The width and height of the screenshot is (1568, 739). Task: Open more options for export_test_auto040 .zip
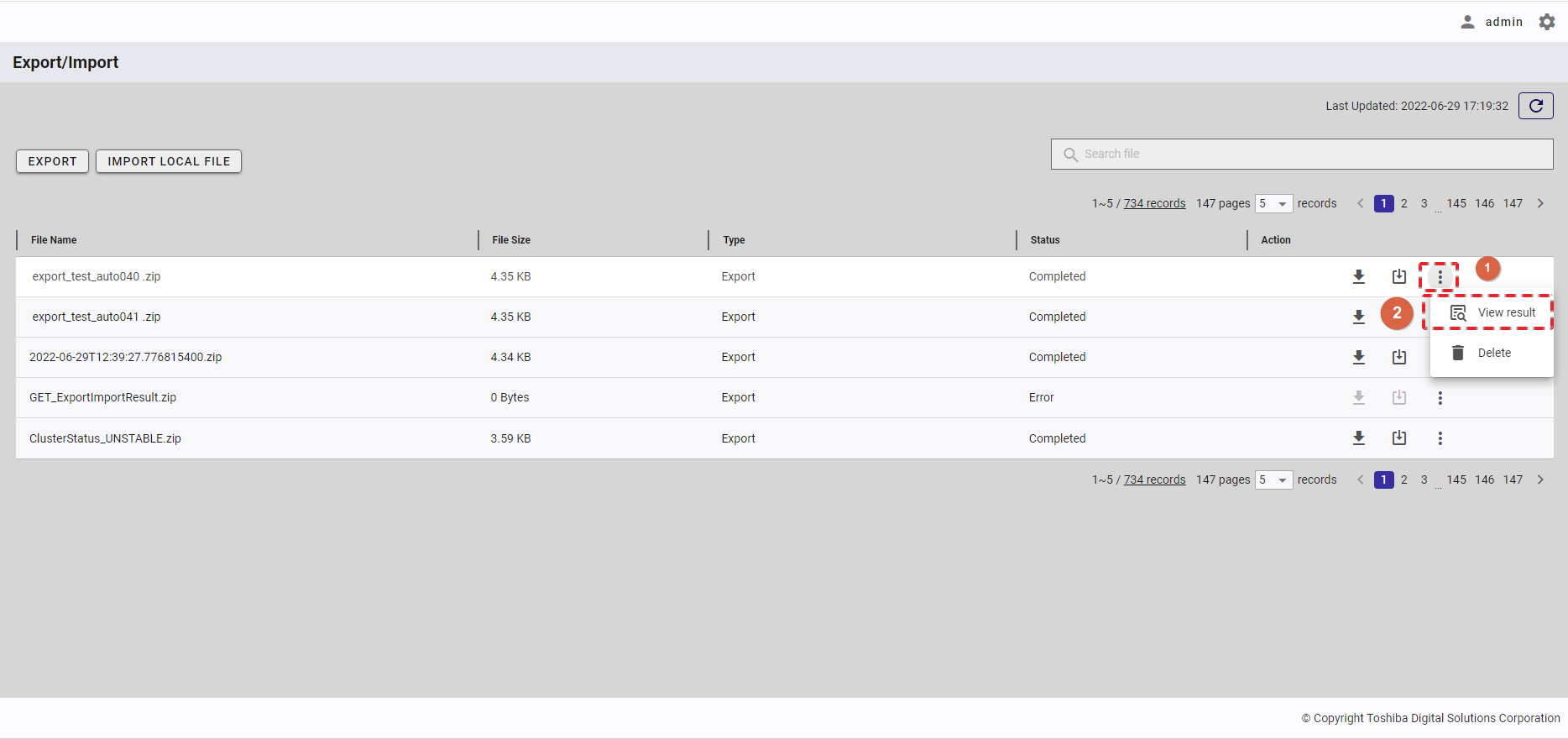[1440, 276]
